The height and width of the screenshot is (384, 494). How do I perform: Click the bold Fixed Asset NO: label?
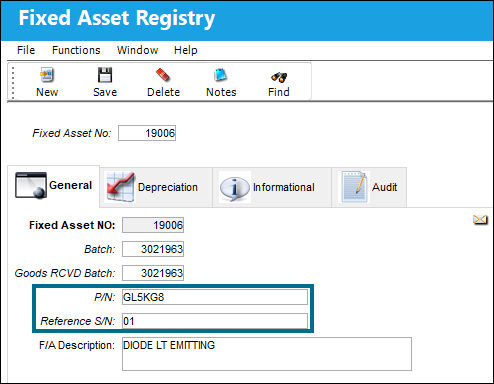point(72,225)
